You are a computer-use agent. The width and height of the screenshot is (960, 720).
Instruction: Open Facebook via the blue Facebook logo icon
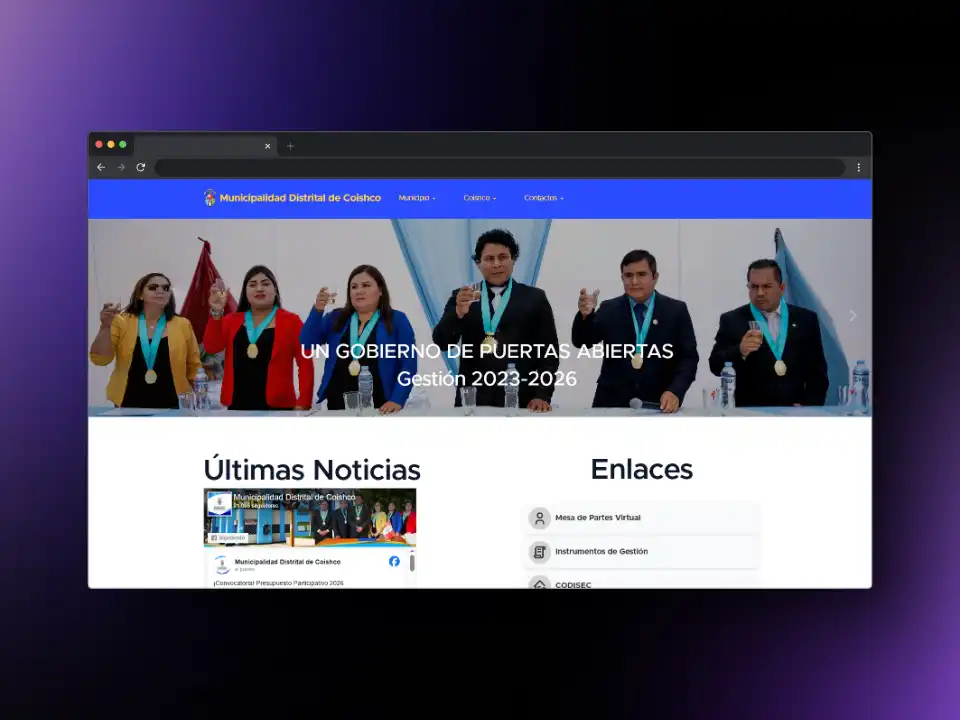coord(394,561)
